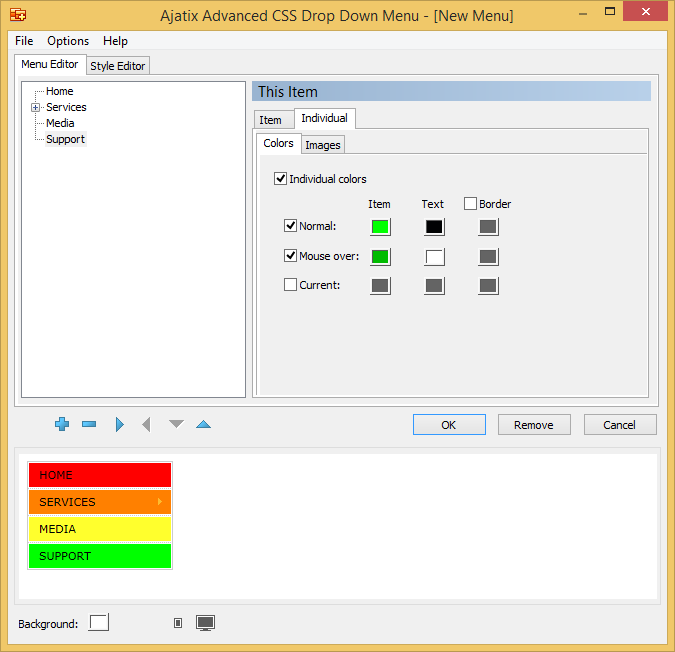Select Home in the menu tree
The image size is (675, 652).
click(60, 91)
